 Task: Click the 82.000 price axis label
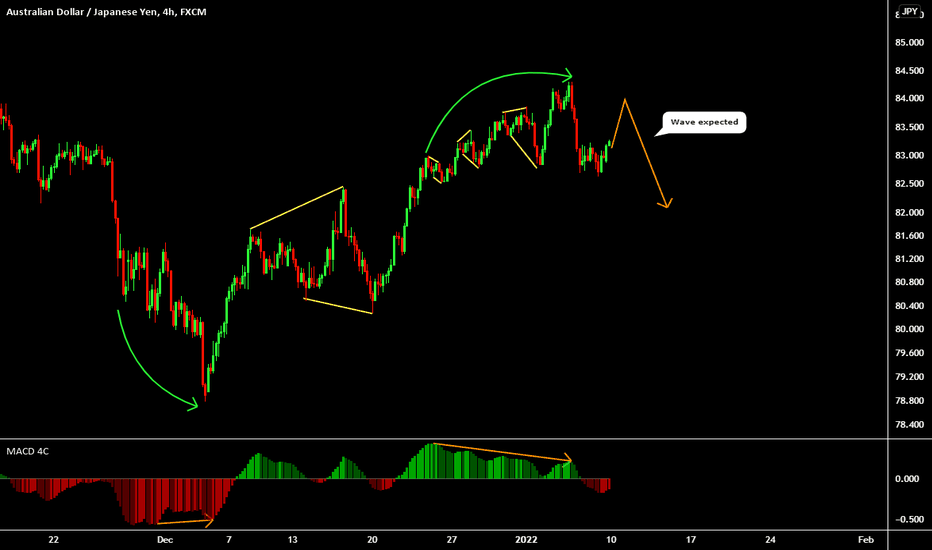tap(909, 212)
